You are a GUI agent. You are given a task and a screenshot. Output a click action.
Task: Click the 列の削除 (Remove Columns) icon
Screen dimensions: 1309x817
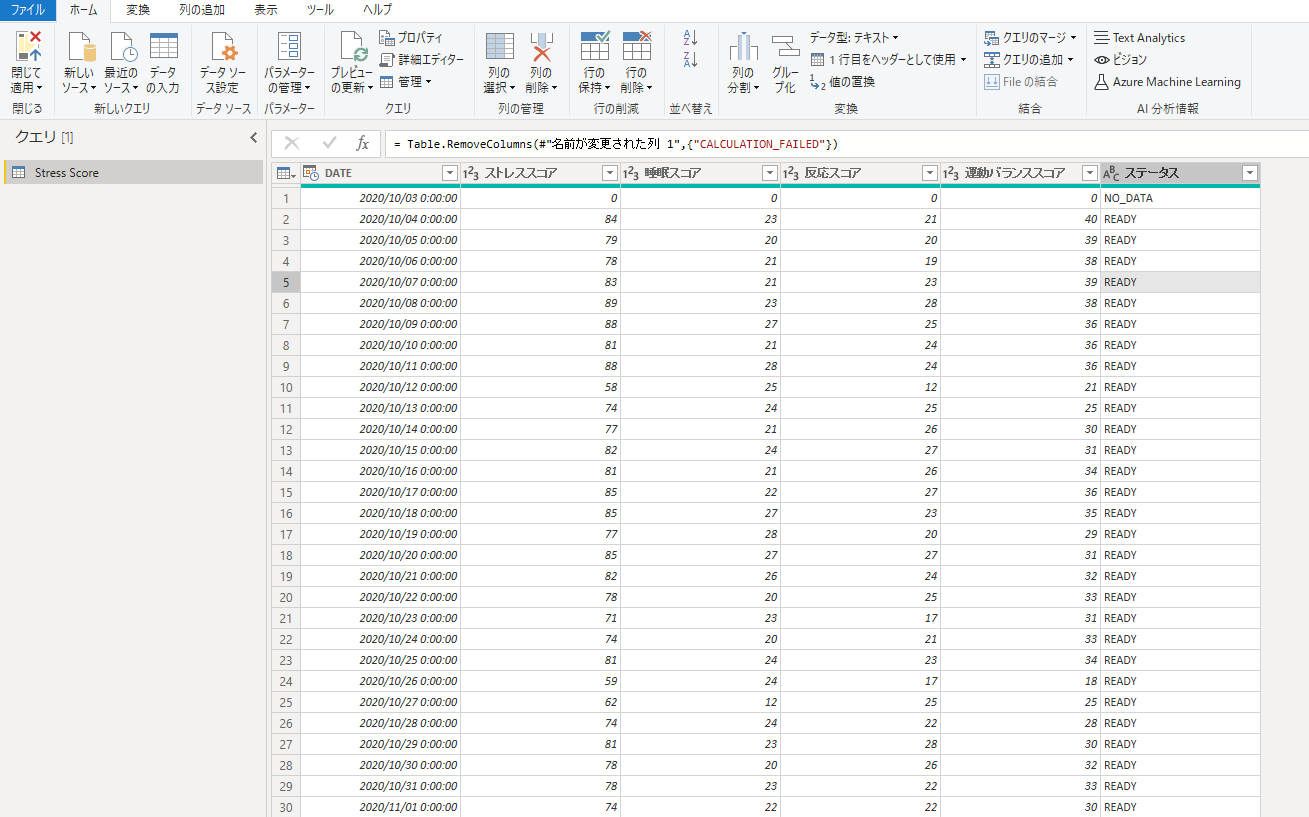click(x=541, y=46)
